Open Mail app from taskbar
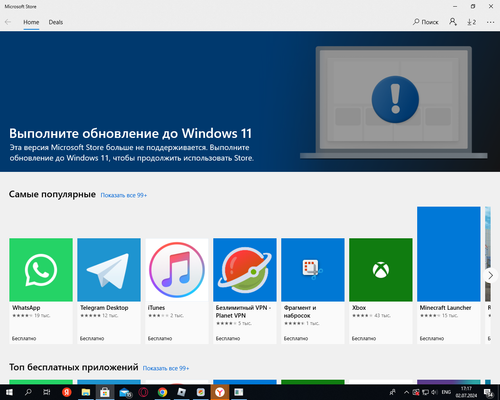Image resolution: width=500 pixels, height=400 pixels. pos(125,392)
